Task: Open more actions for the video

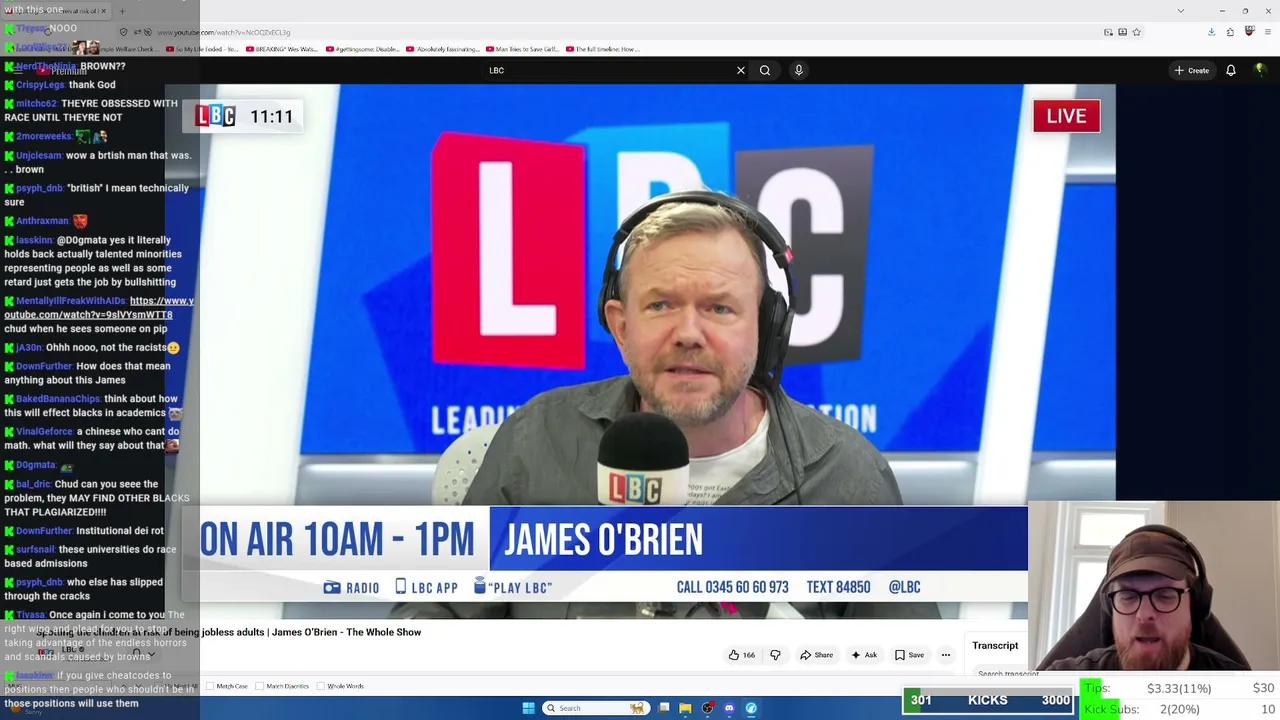Action: pyautogui.click(x=945, y=655)
